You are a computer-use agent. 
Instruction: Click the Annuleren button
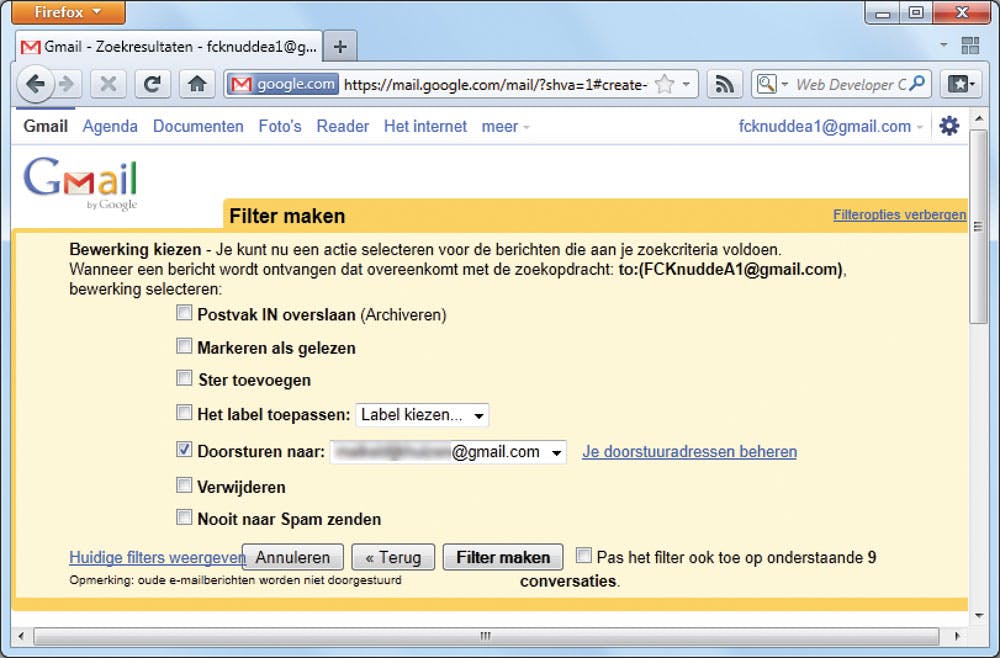tap(293, 557)
